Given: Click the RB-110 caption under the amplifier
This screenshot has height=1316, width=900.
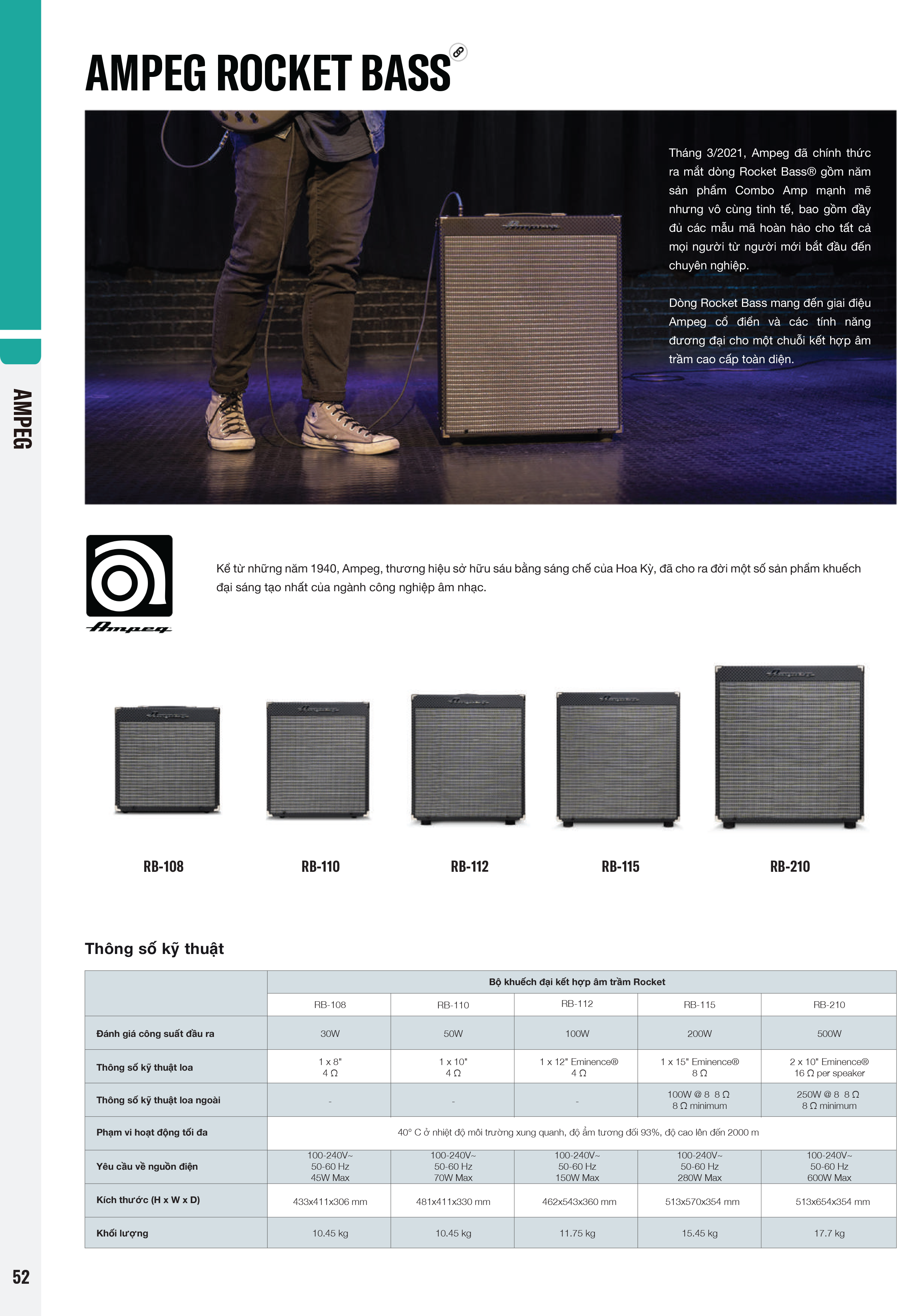Looking at the screenshot, I should coord(321,866).
